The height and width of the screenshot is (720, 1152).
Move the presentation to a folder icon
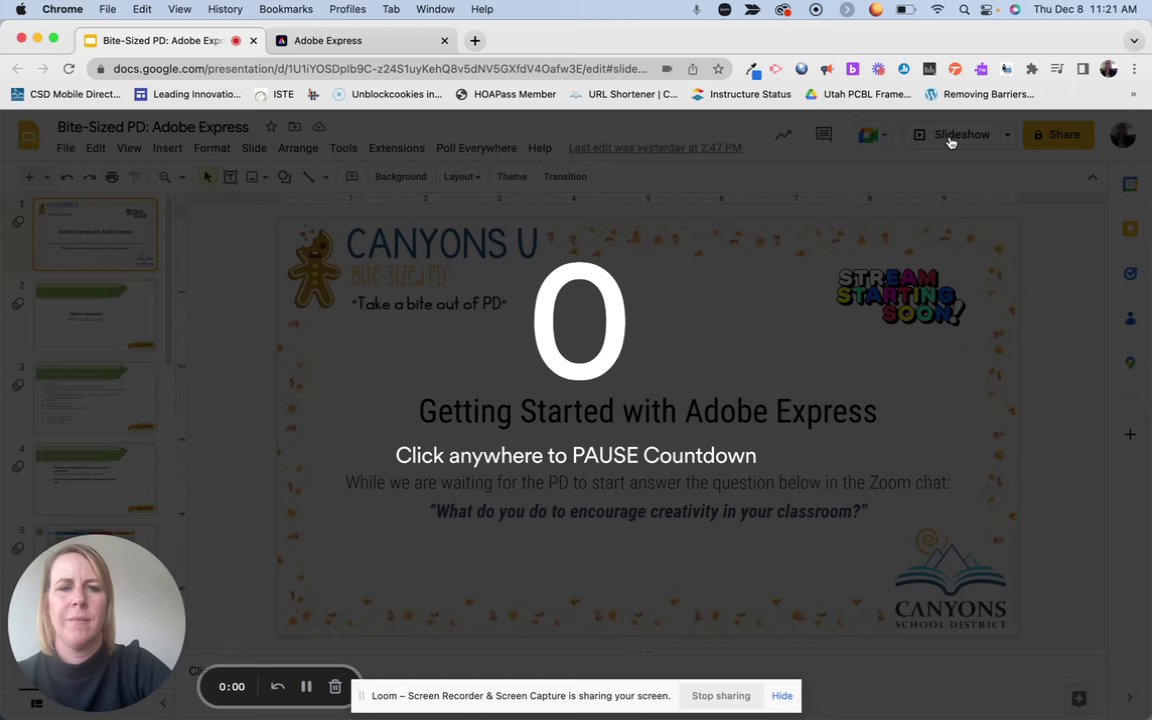295,126
